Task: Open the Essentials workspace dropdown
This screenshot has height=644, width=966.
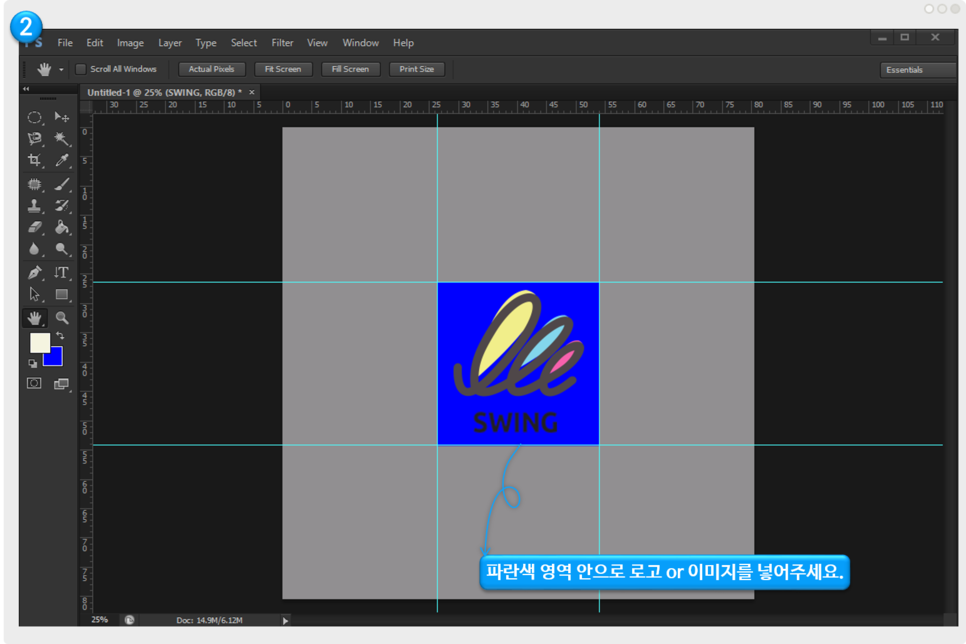Action: coord(919,70)
